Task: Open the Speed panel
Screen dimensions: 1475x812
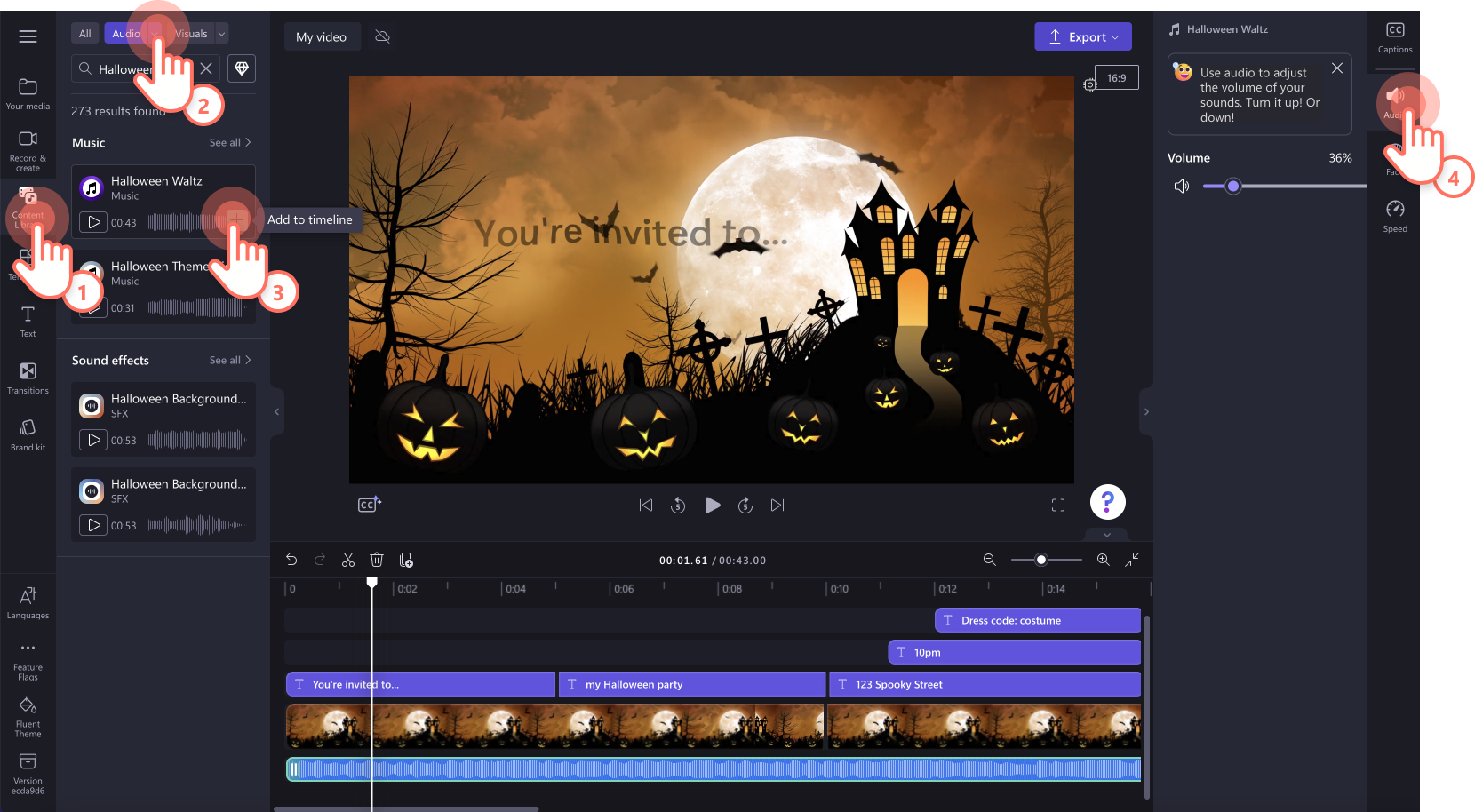Action: tap(1395, 216)
